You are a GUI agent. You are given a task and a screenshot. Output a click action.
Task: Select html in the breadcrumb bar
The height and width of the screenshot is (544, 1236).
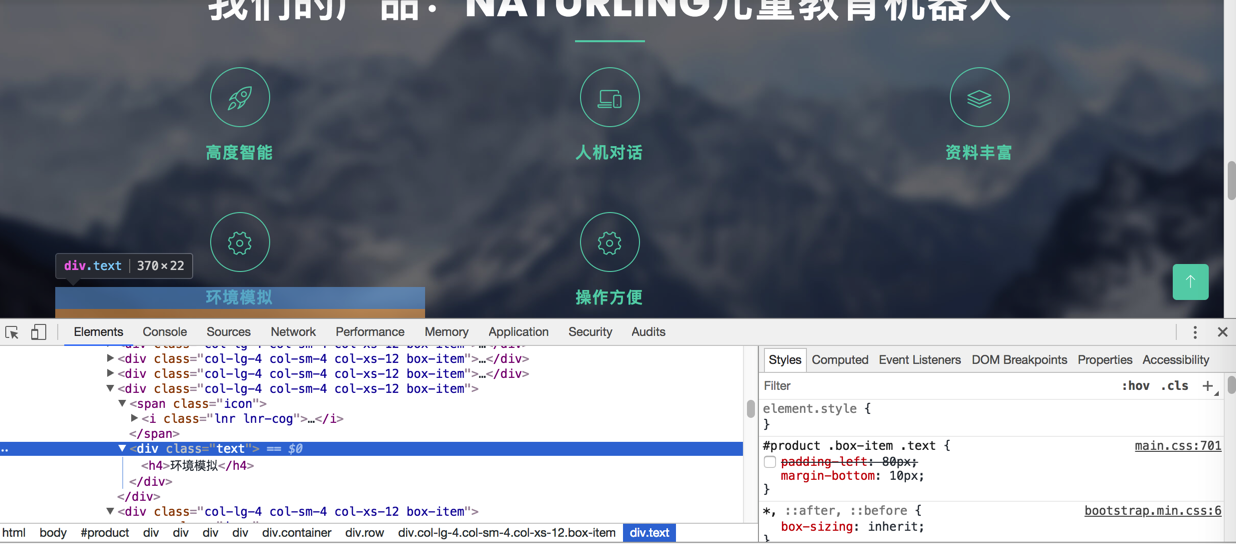(x=14, y=533)
